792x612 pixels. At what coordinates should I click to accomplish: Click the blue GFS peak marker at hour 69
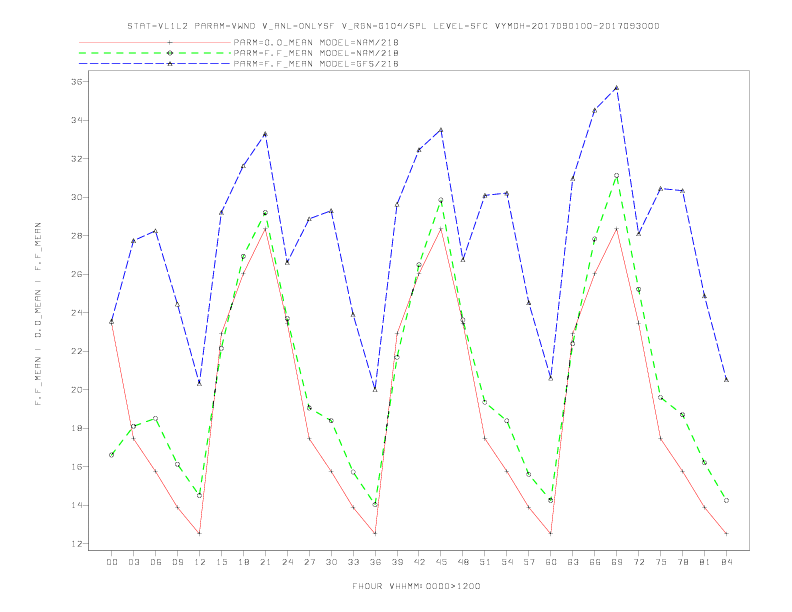click(x=617, y=88)
